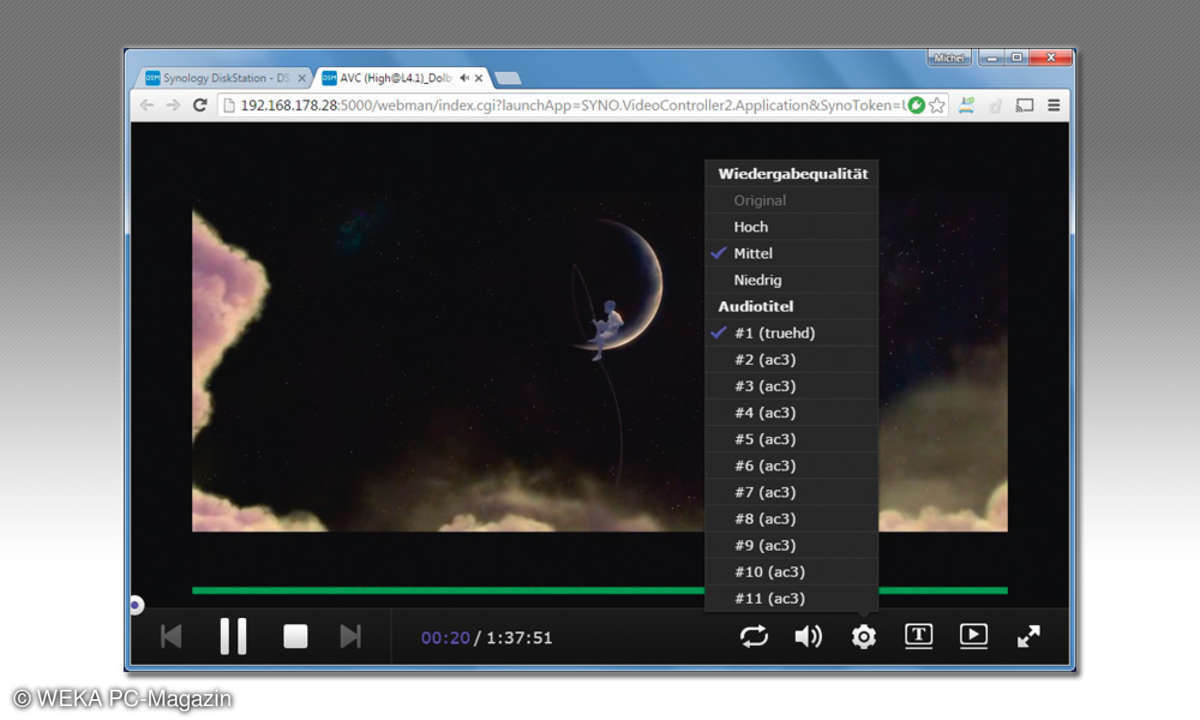Switch to audio track #6 (ac3)
1200x720 pixels.
point(792,465)
